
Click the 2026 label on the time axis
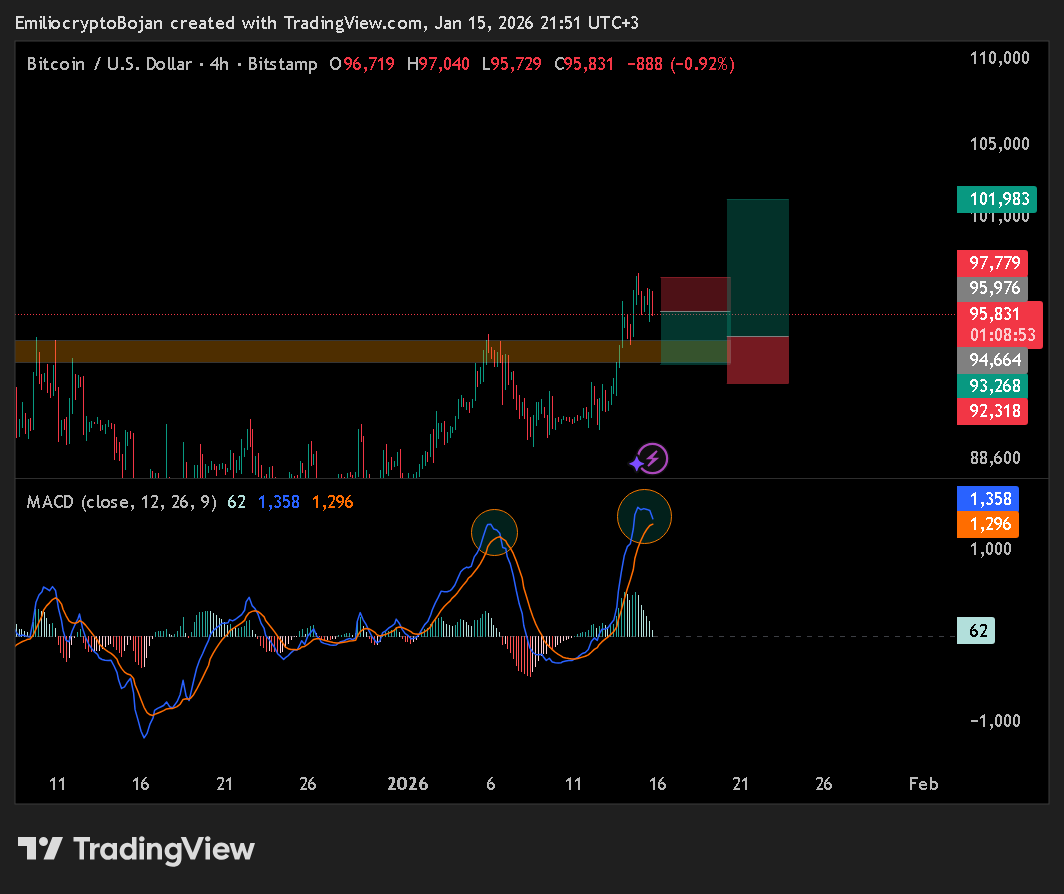point(407,784)
